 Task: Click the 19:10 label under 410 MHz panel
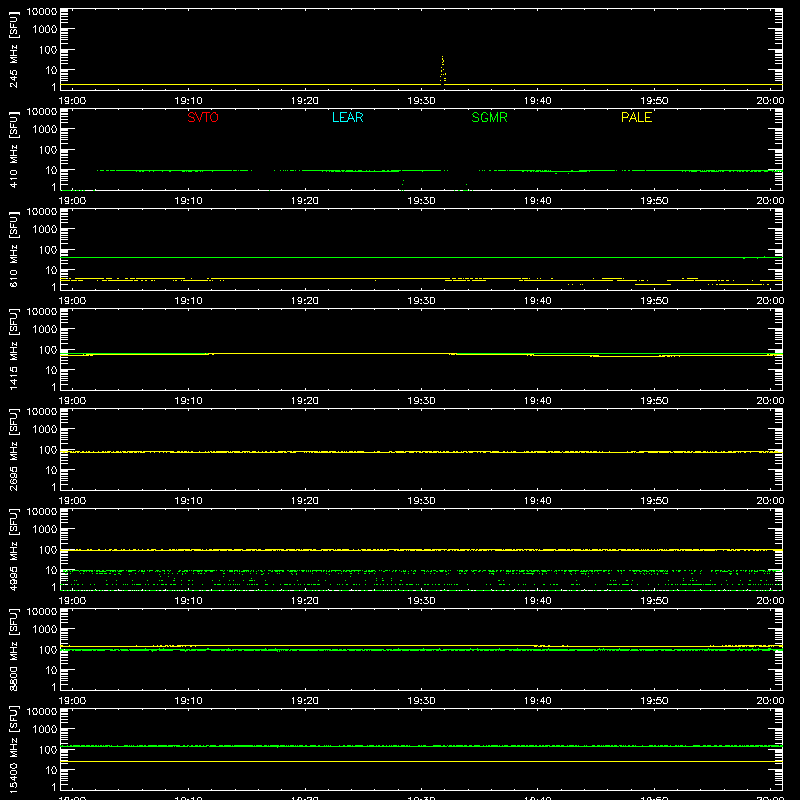click(188, 201)
